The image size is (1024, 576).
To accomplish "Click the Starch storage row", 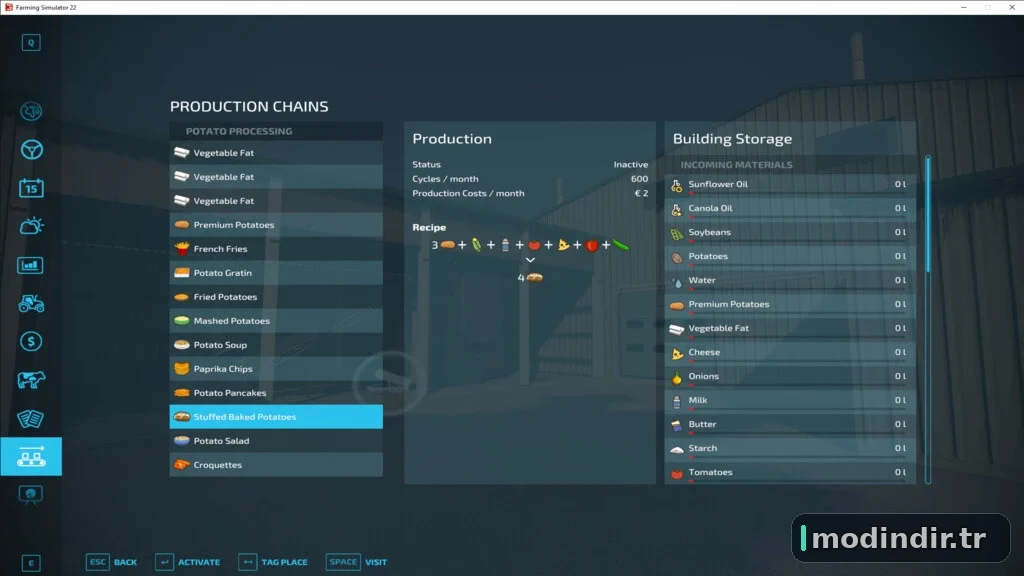I will click(x=790, y=449).
